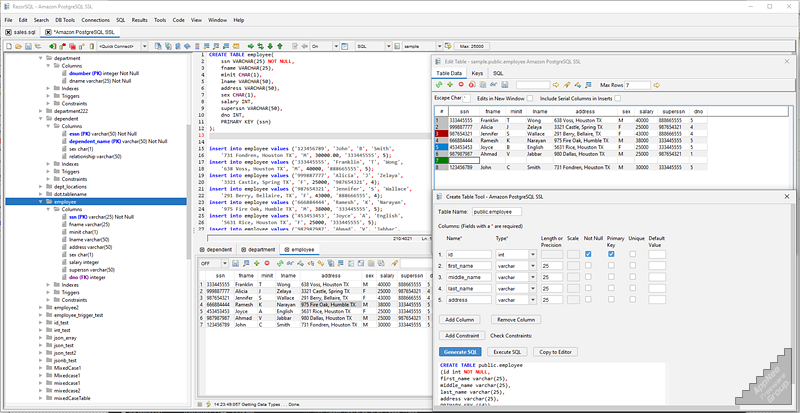Screen dimensions: 800x413
Task: Expand the employee2 tree node
Action: click(x=42, y=308)
